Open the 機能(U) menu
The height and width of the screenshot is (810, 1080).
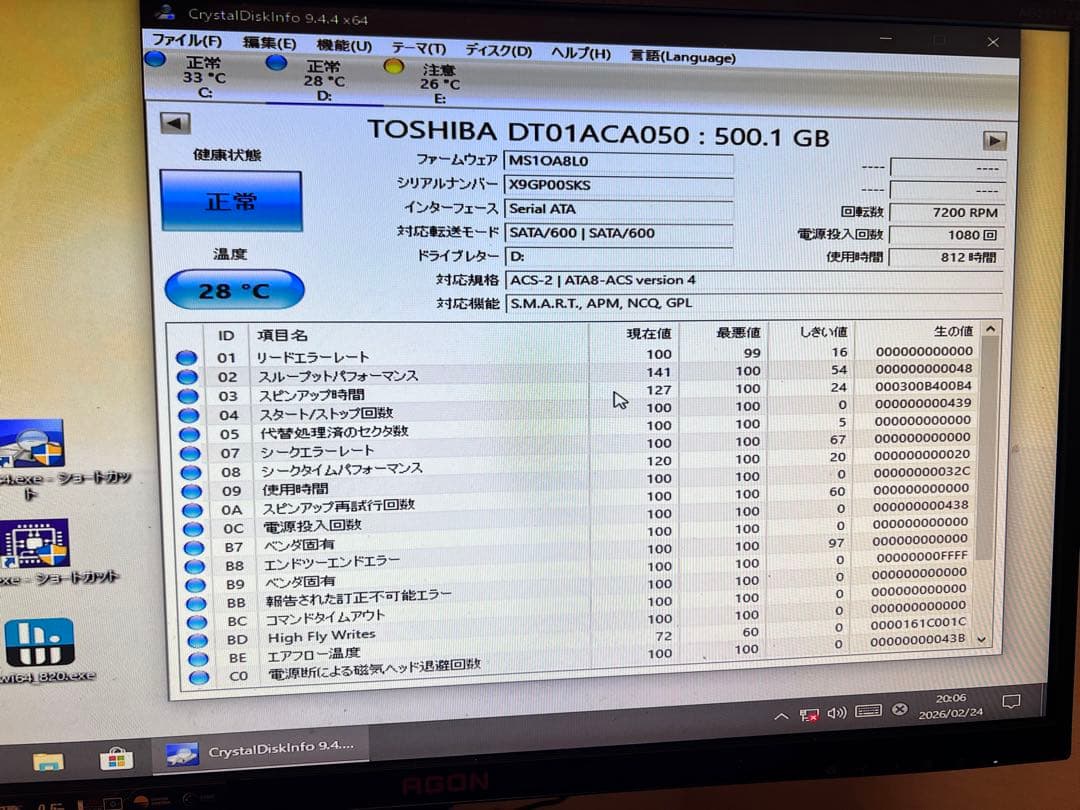(344, 46)
